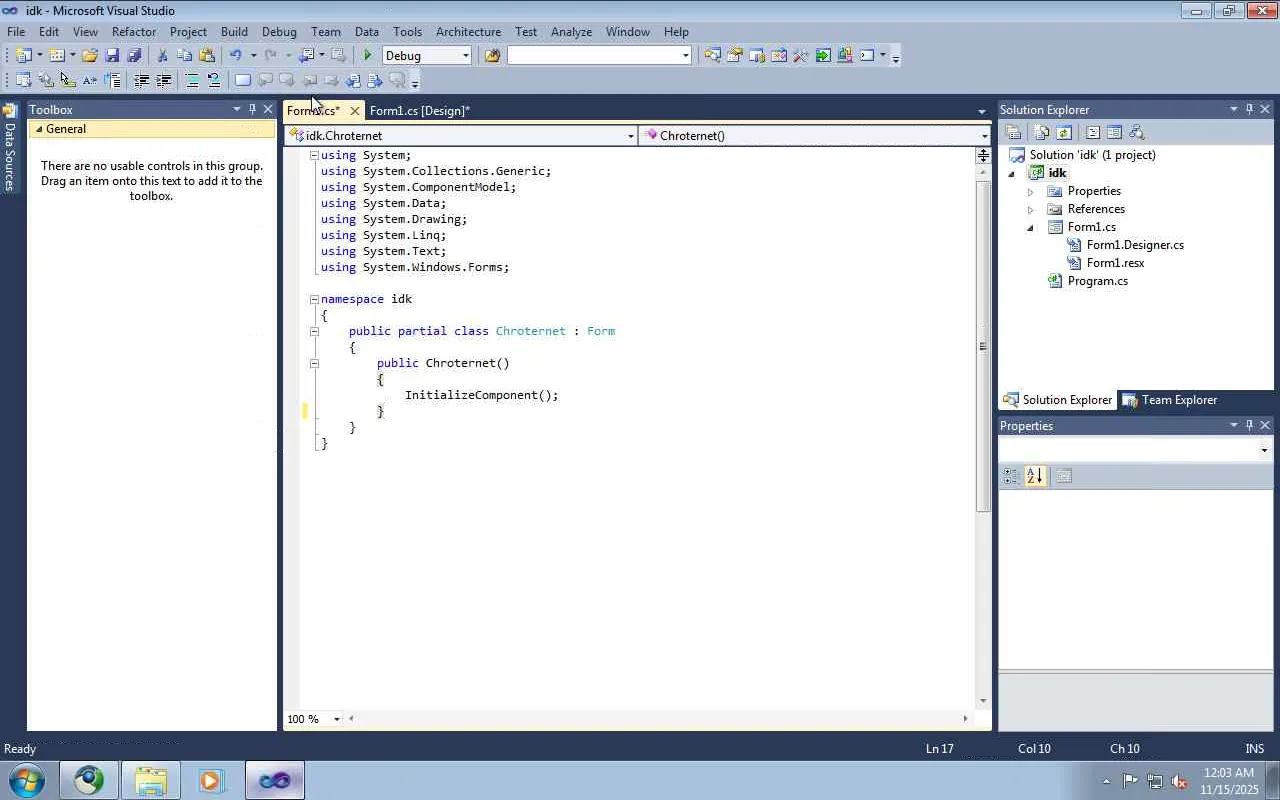1280x800 pixels.
Task: Save the current file with the single floppy icon
Action: click(112, 56)
